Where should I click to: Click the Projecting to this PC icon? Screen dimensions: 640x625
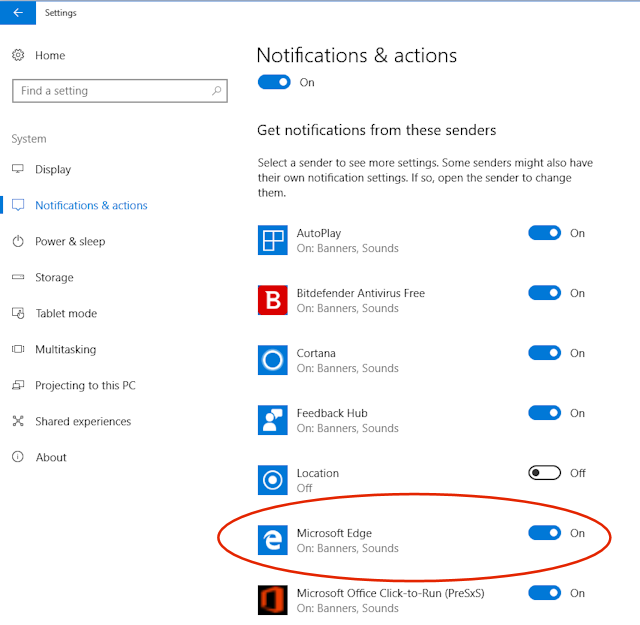coord(18,385)
